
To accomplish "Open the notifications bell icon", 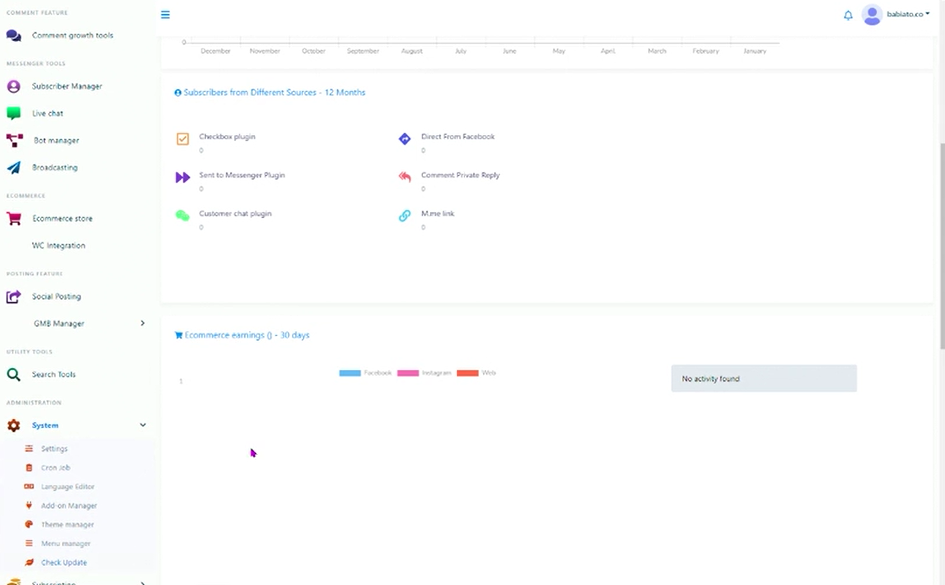I will coord(848,15).
